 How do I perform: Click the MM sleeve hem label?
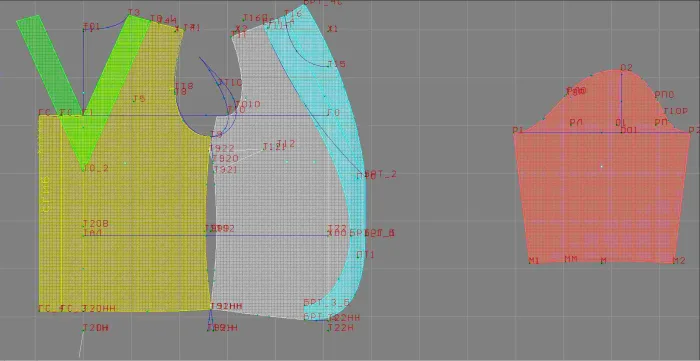pos(571,259)
